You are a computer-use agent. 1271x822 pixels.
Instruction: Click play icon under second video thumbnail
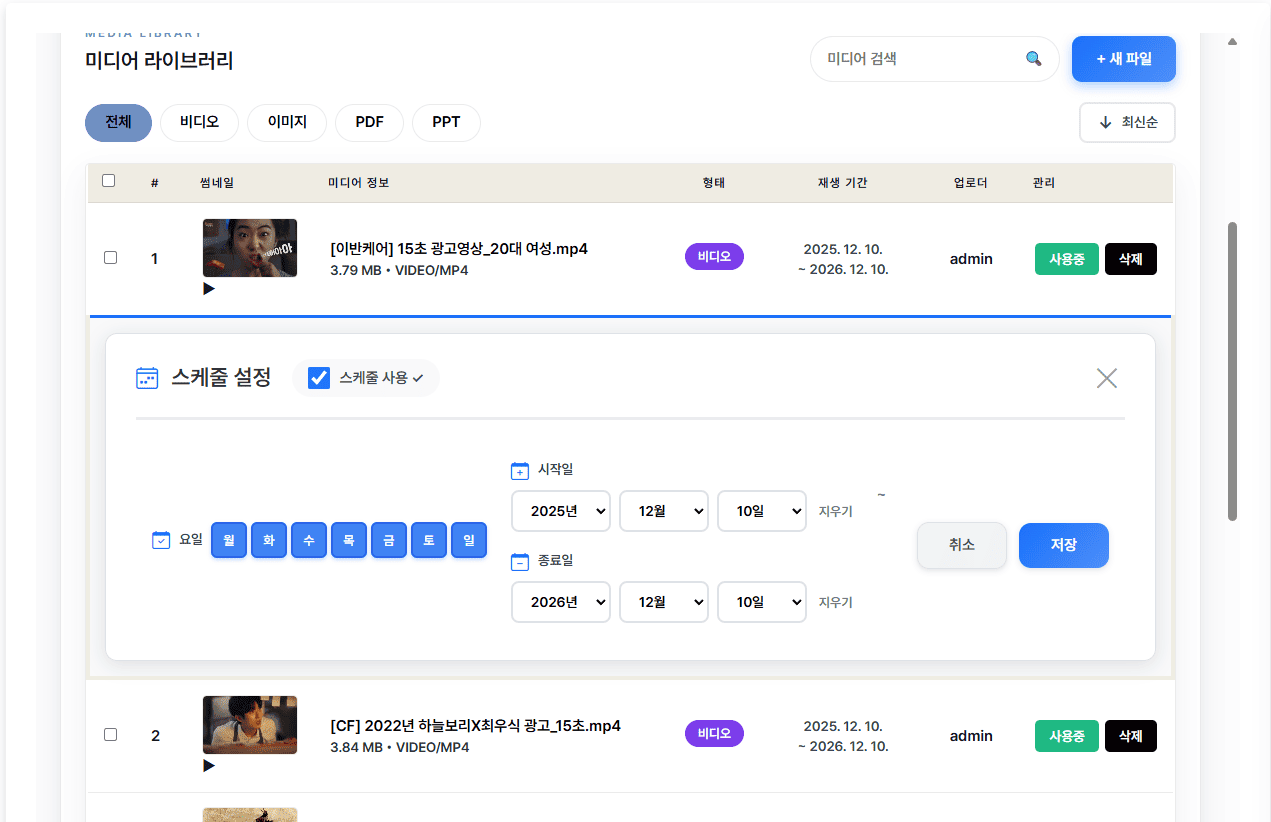[209, 766]
